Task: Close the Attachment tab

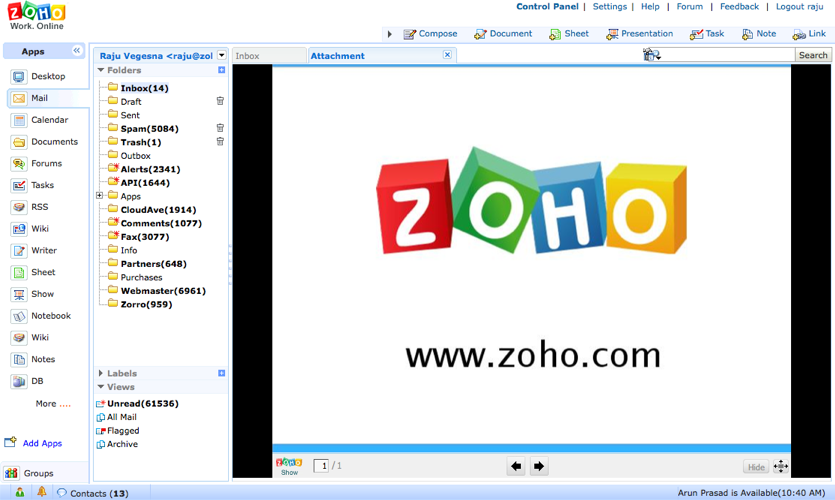Action: tap(447, 55)
